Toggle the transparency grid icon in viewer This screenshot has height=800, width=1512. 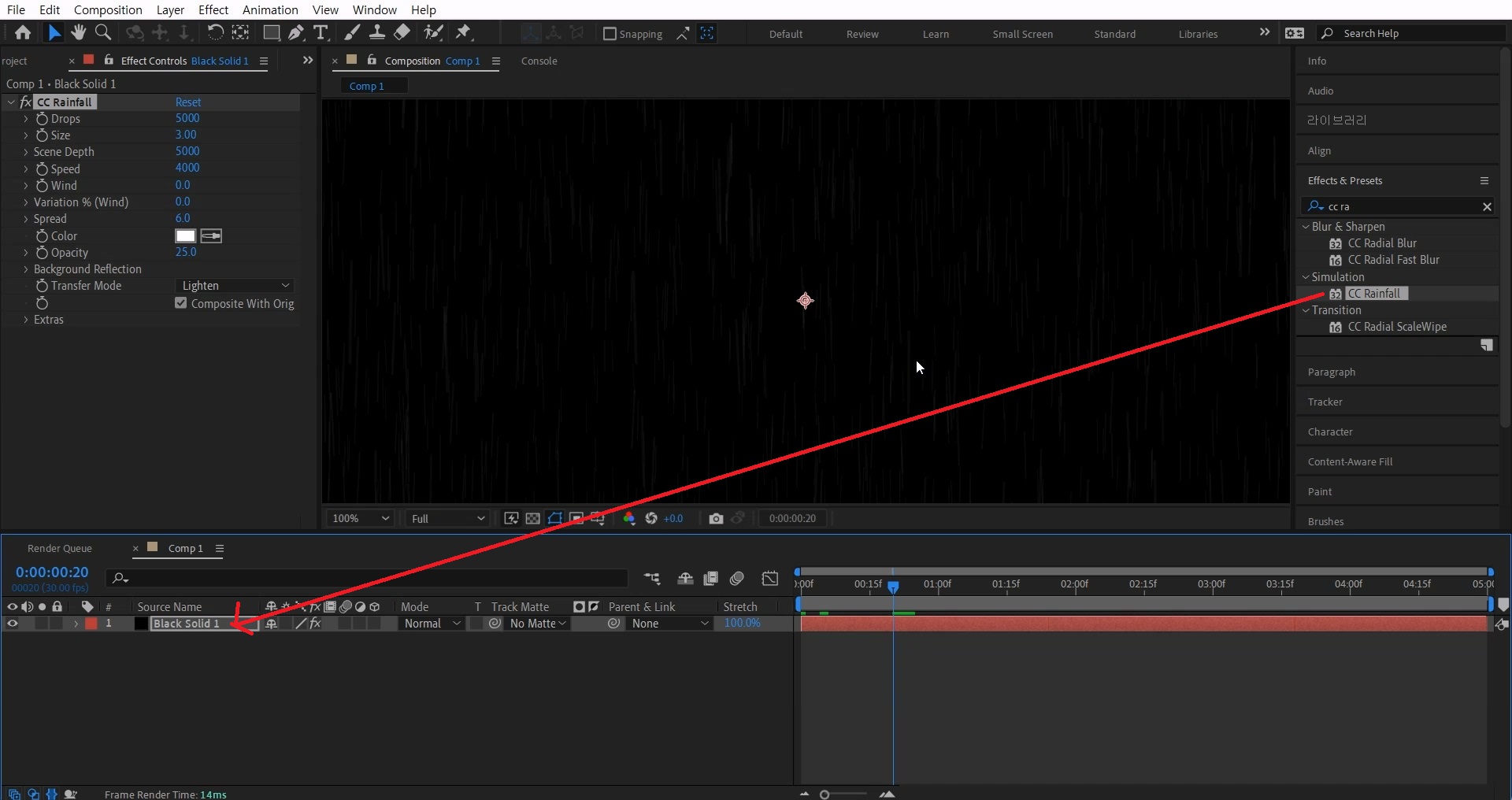point(533,518)
